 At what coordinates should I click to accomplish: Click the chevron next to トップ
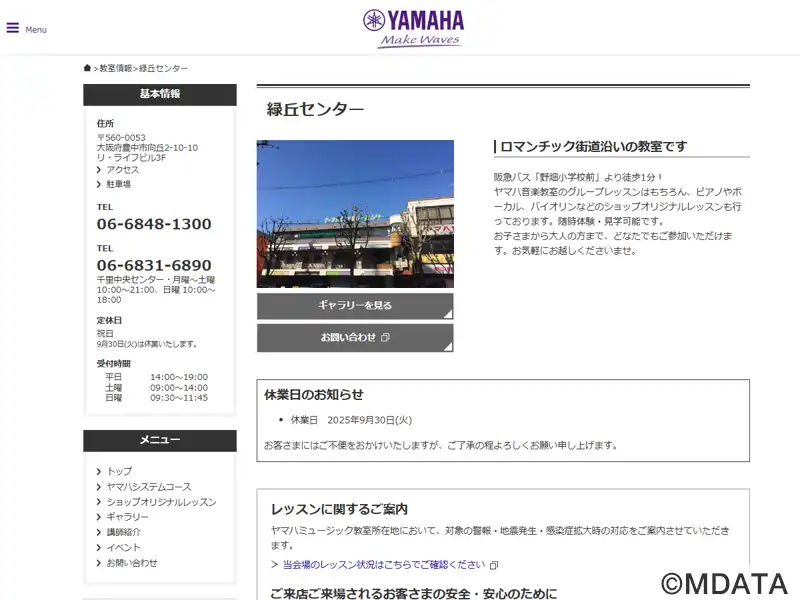coord(98,471)
